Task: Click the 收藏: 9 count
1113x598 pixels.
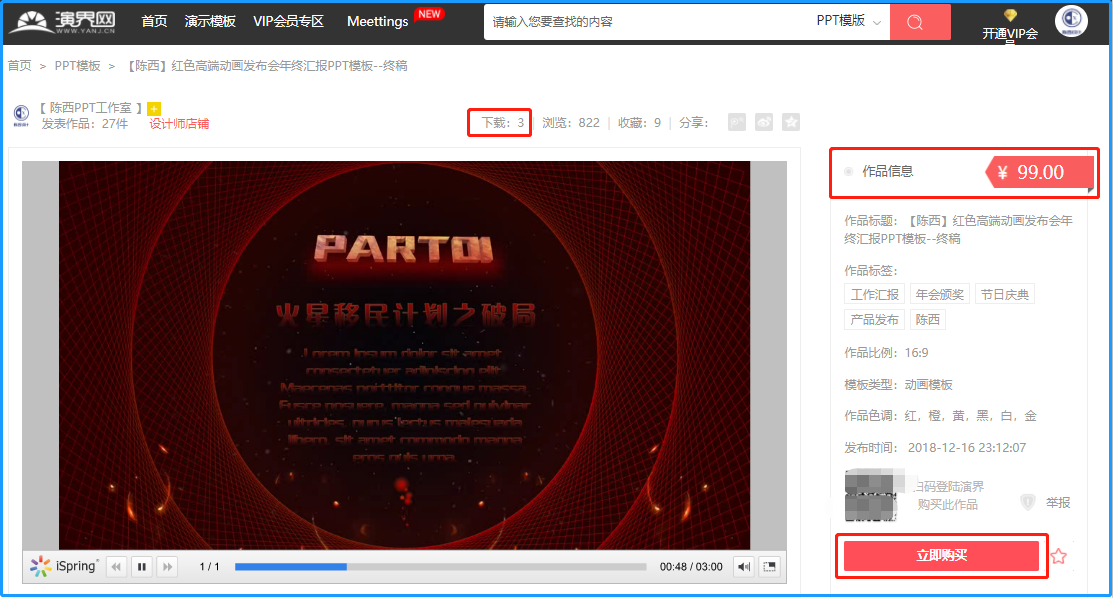Action: click(639, 123)
